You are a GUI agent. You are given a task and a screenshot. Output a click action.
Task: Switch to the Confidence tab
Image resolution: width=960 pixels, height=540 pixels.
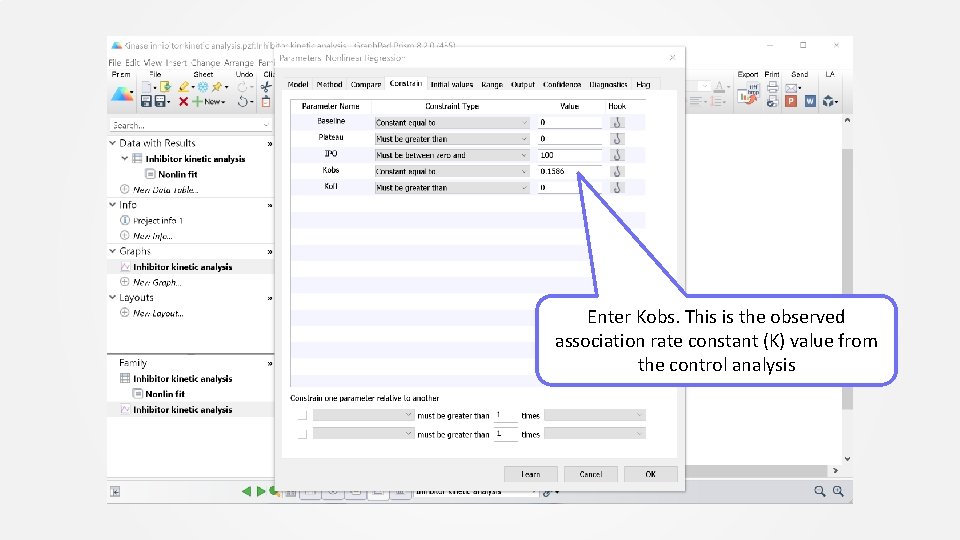pyautogui.click(x=562, y=84)
